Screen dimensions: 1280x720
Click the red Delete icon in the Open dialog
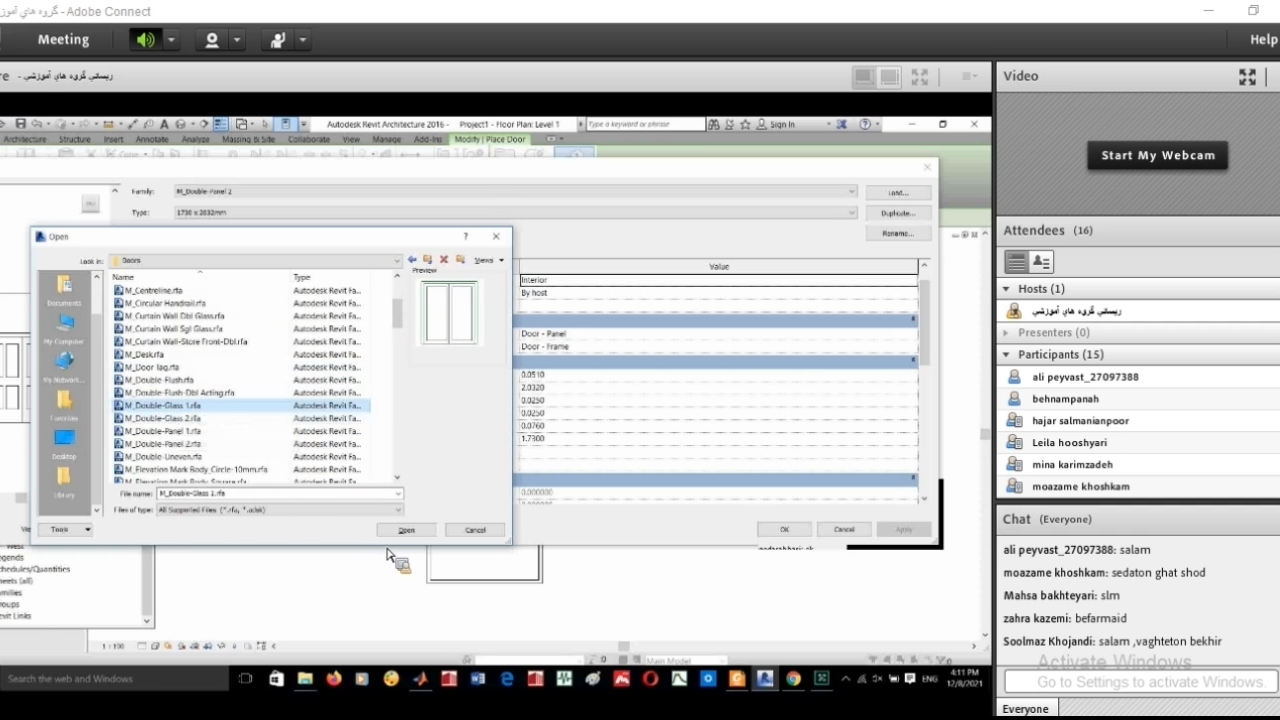(x=444, y=260)
